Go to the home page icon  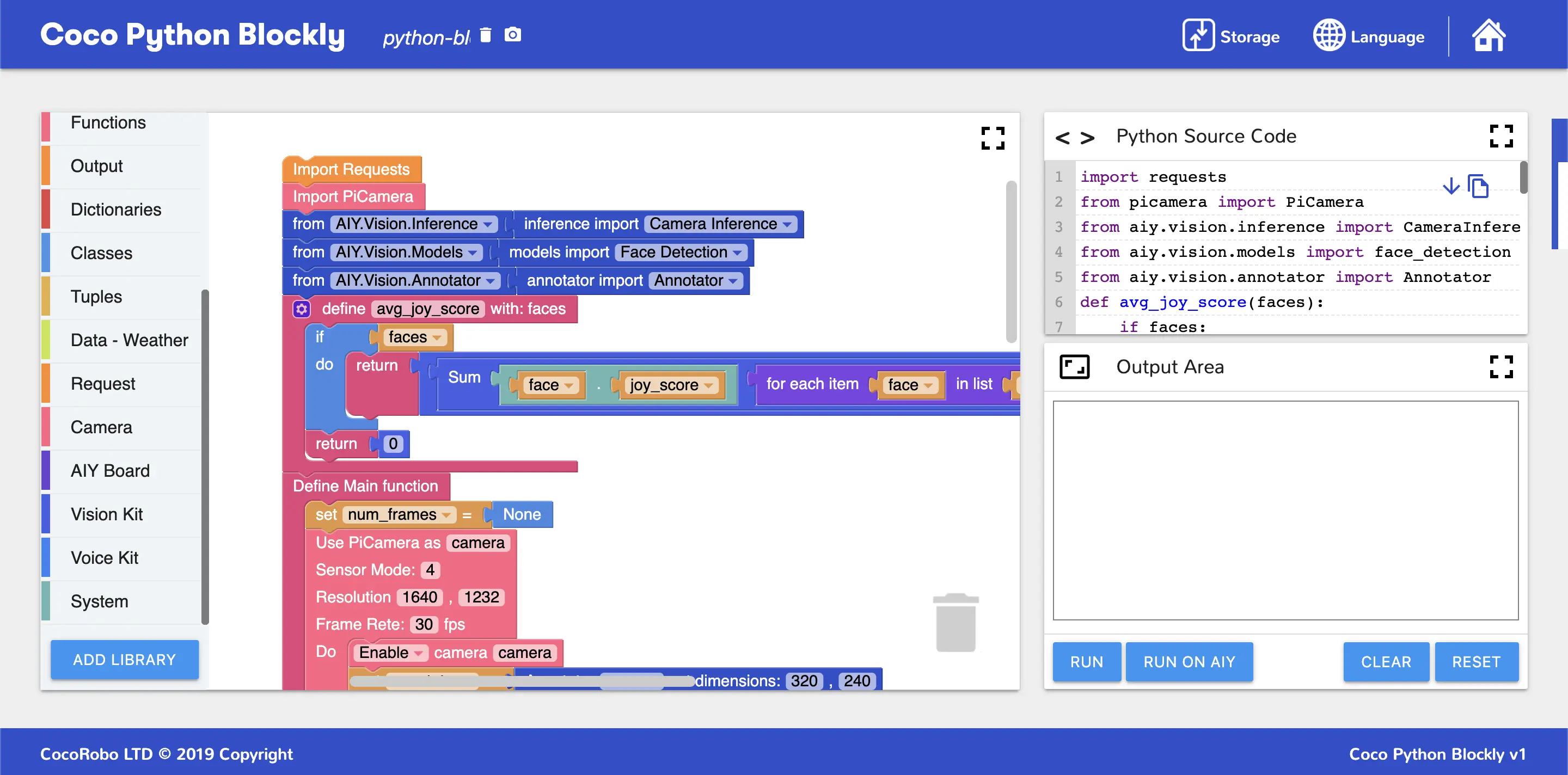click(x=1489, y=35)
